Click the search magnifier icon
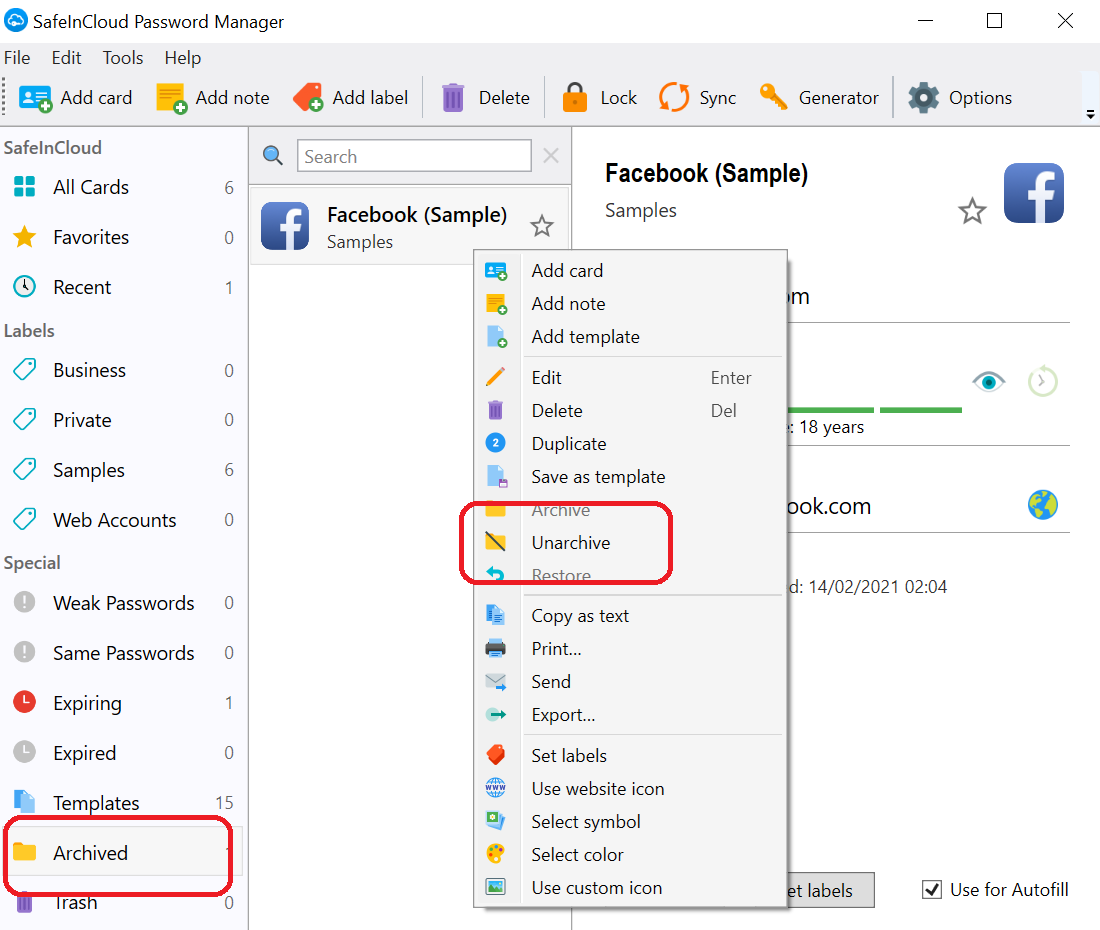Viewport: 1100px width, 930px height. [272, 156]
